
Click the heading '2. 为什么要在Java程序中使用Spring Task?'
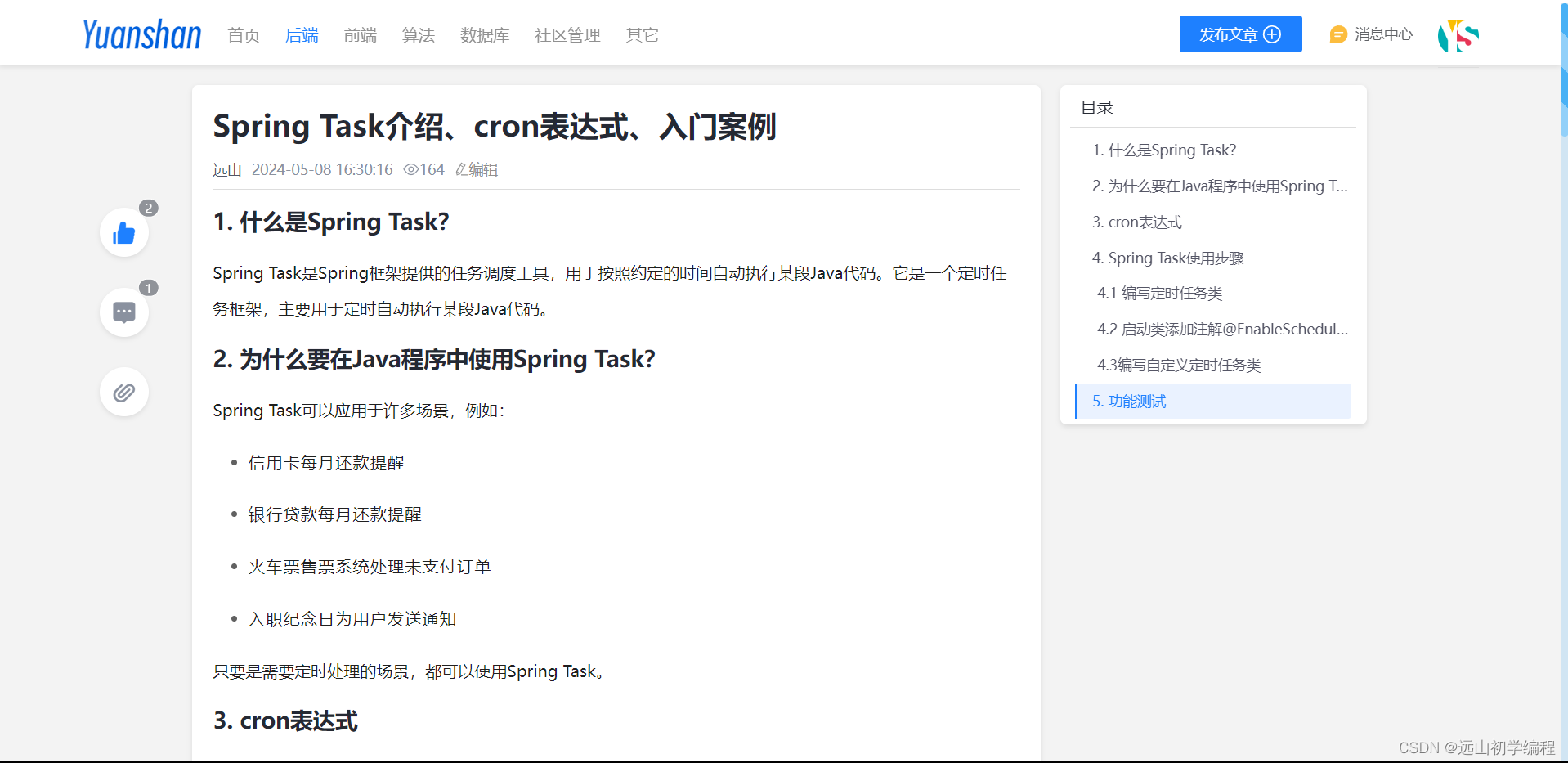(x=434, y=359)
